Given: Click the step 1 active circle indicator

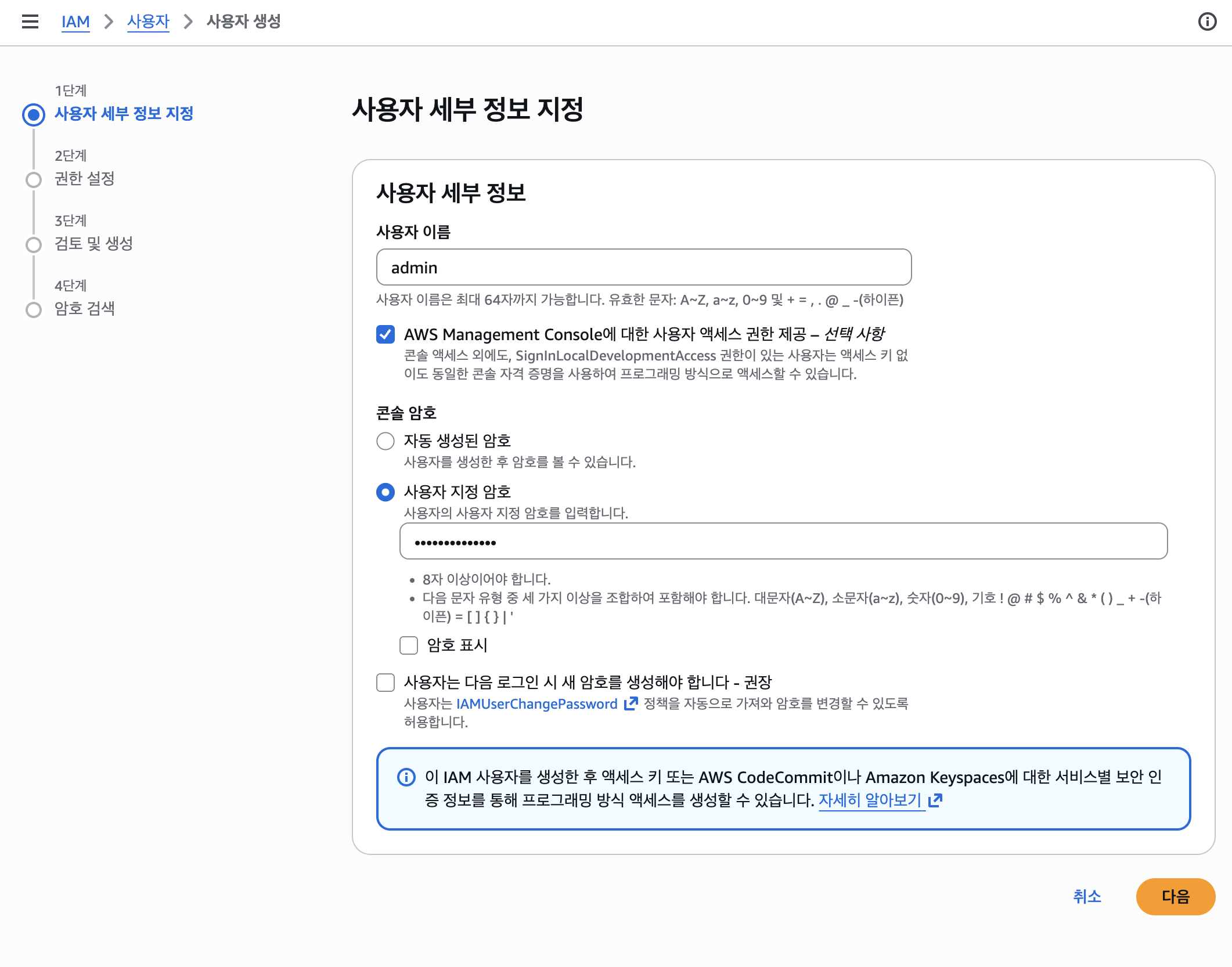Looking at the screenshot, I should pos(34,114).
